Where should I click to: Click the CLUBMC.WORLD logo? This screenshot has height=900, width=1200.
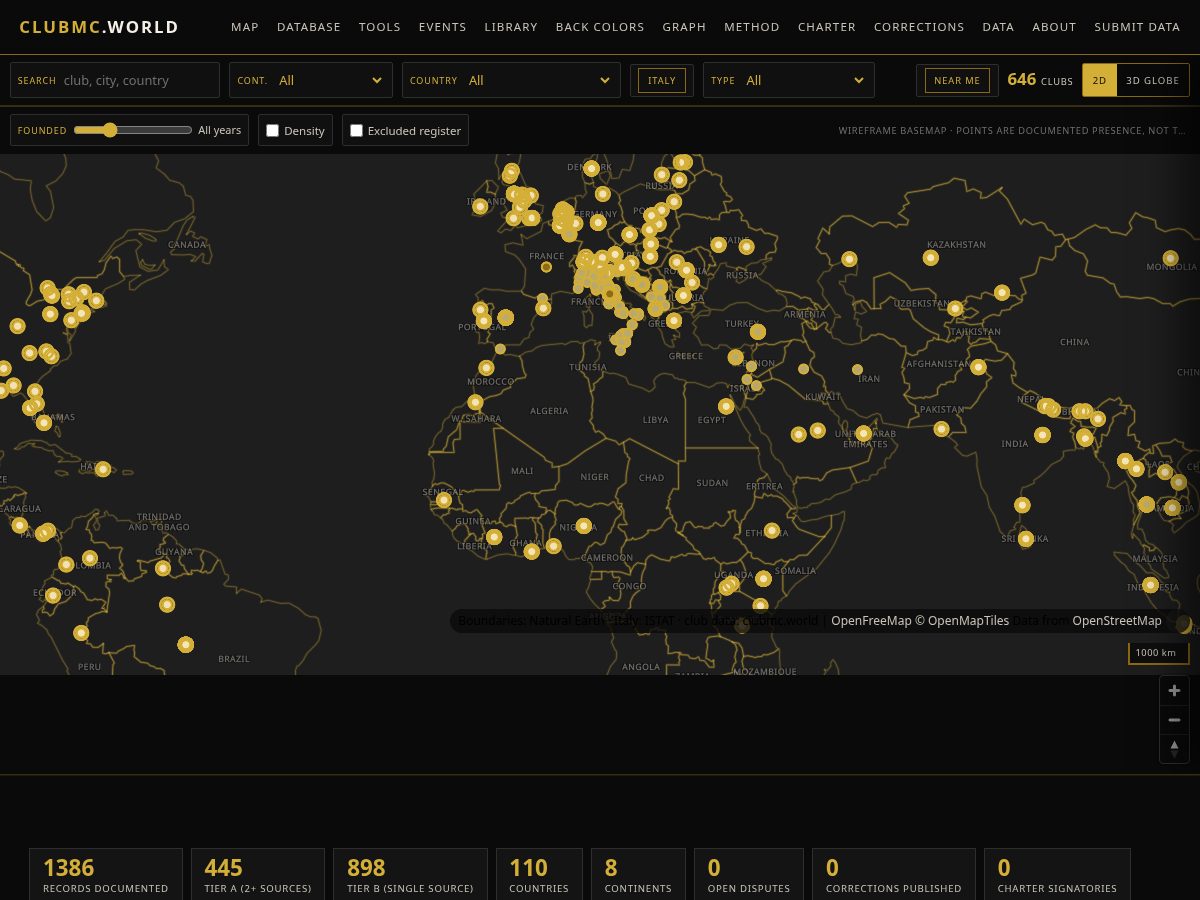99,27
